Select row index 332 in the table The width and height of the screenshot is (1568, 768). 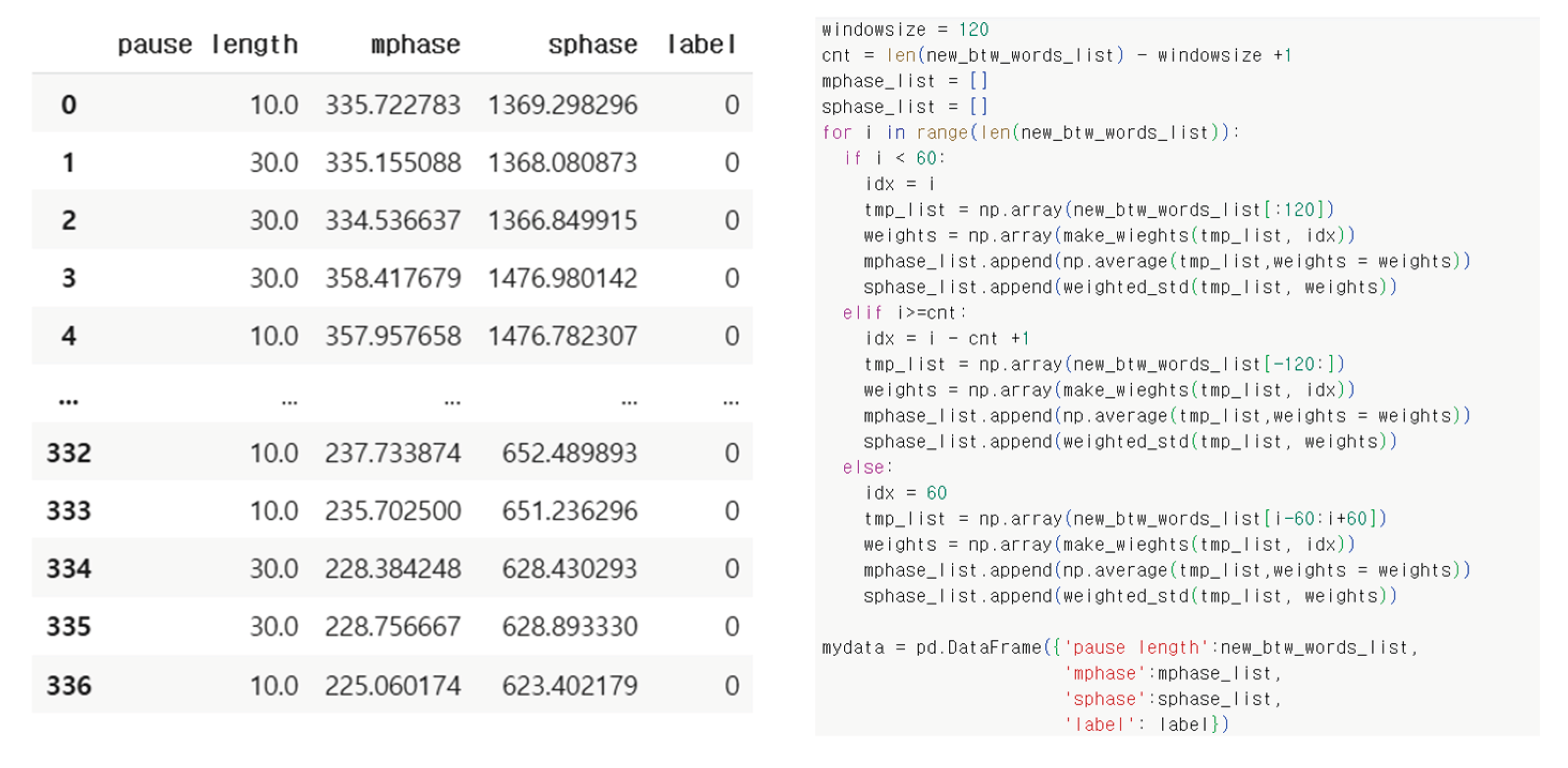pyautogui.click(x=69, y=453)
